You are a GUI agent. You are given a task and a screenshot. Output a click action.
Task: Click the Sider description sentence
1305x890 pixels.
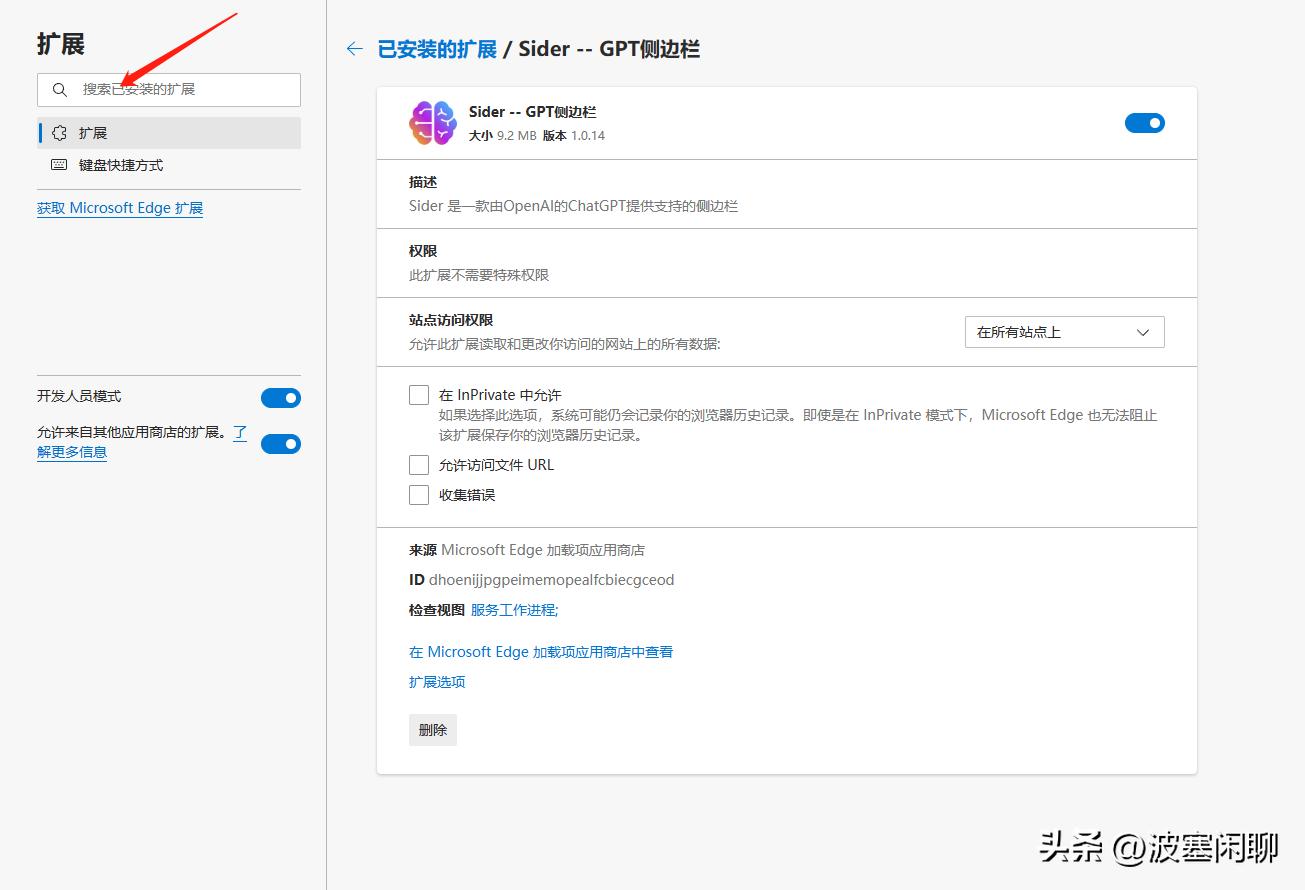(573, 206)
